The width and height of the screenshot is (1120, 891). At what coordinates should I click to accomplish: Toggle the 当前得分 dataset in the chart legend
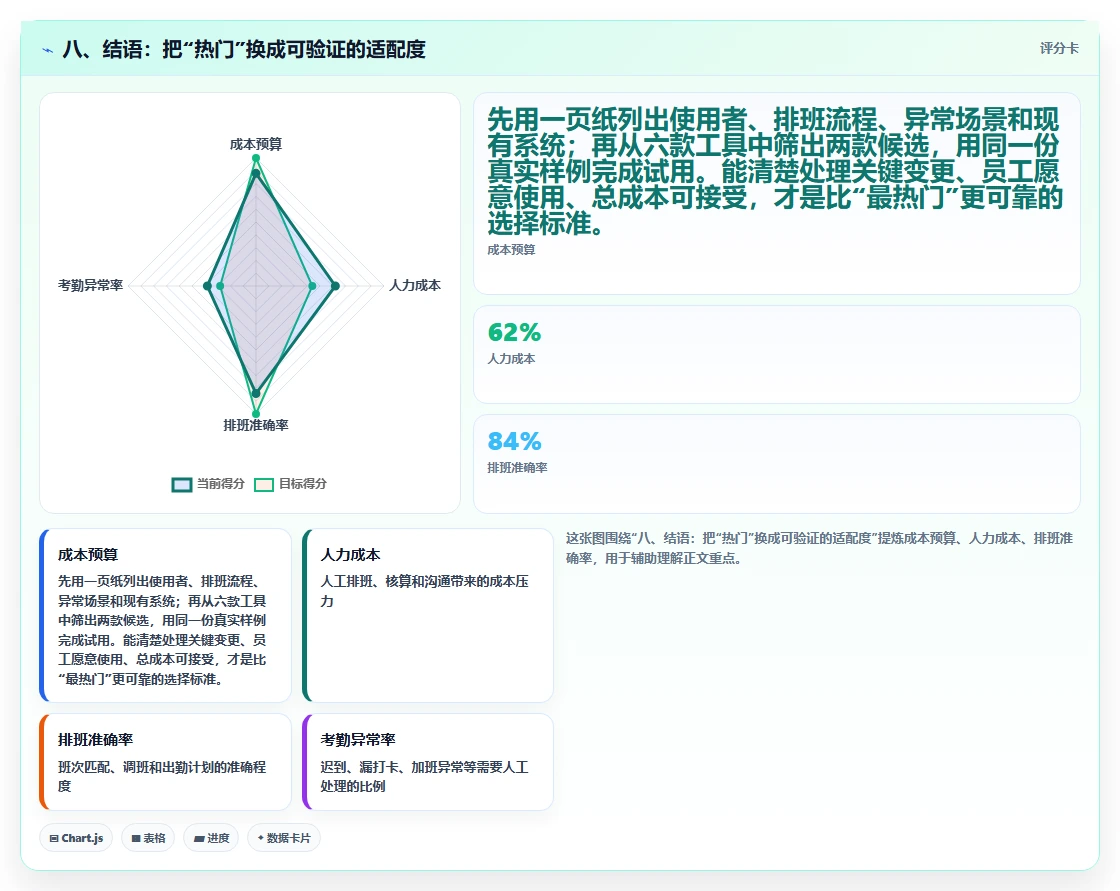[208, 484]
